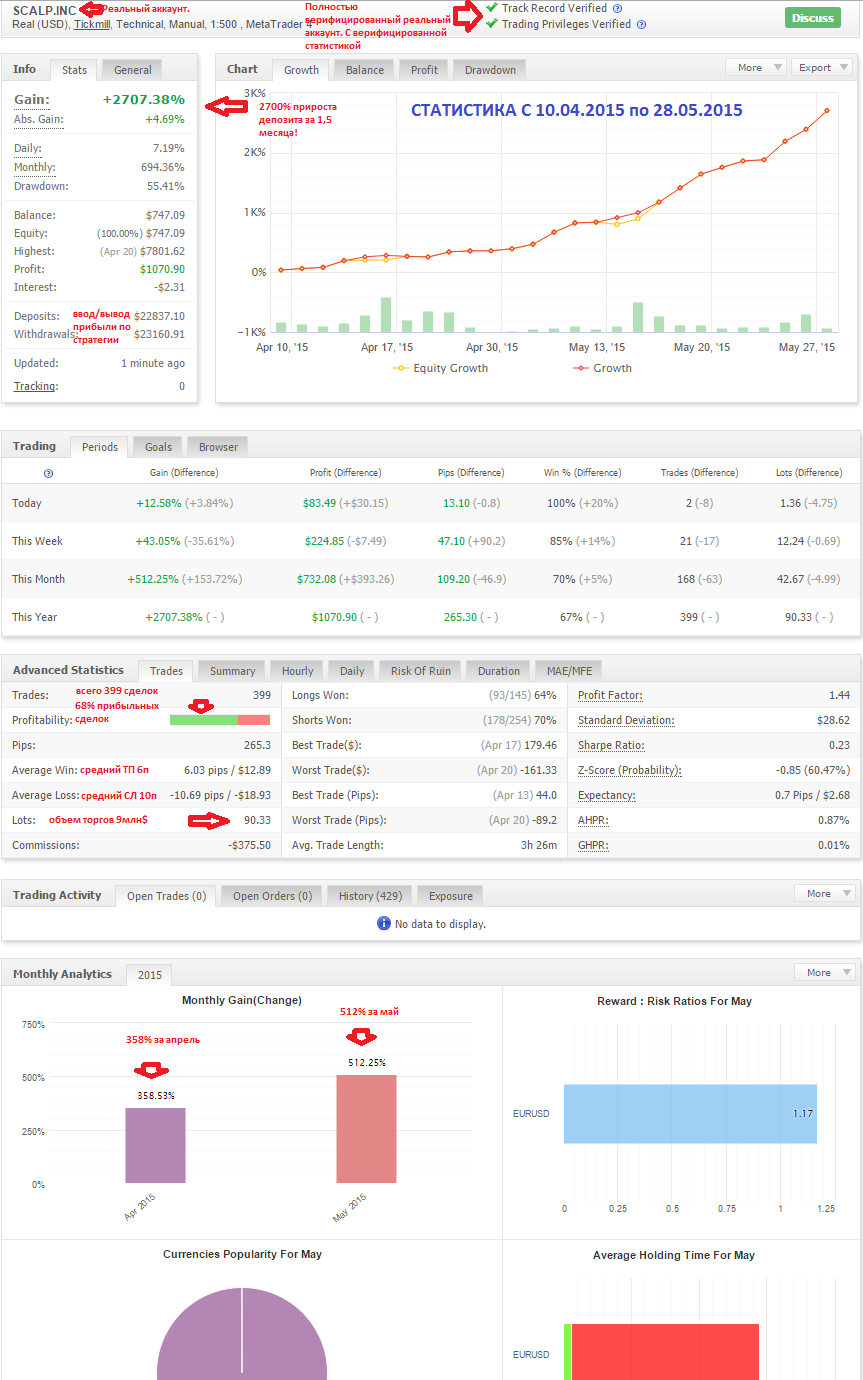Click the SCALP.INC account title
863x1380 pixels.
(45, 10)
